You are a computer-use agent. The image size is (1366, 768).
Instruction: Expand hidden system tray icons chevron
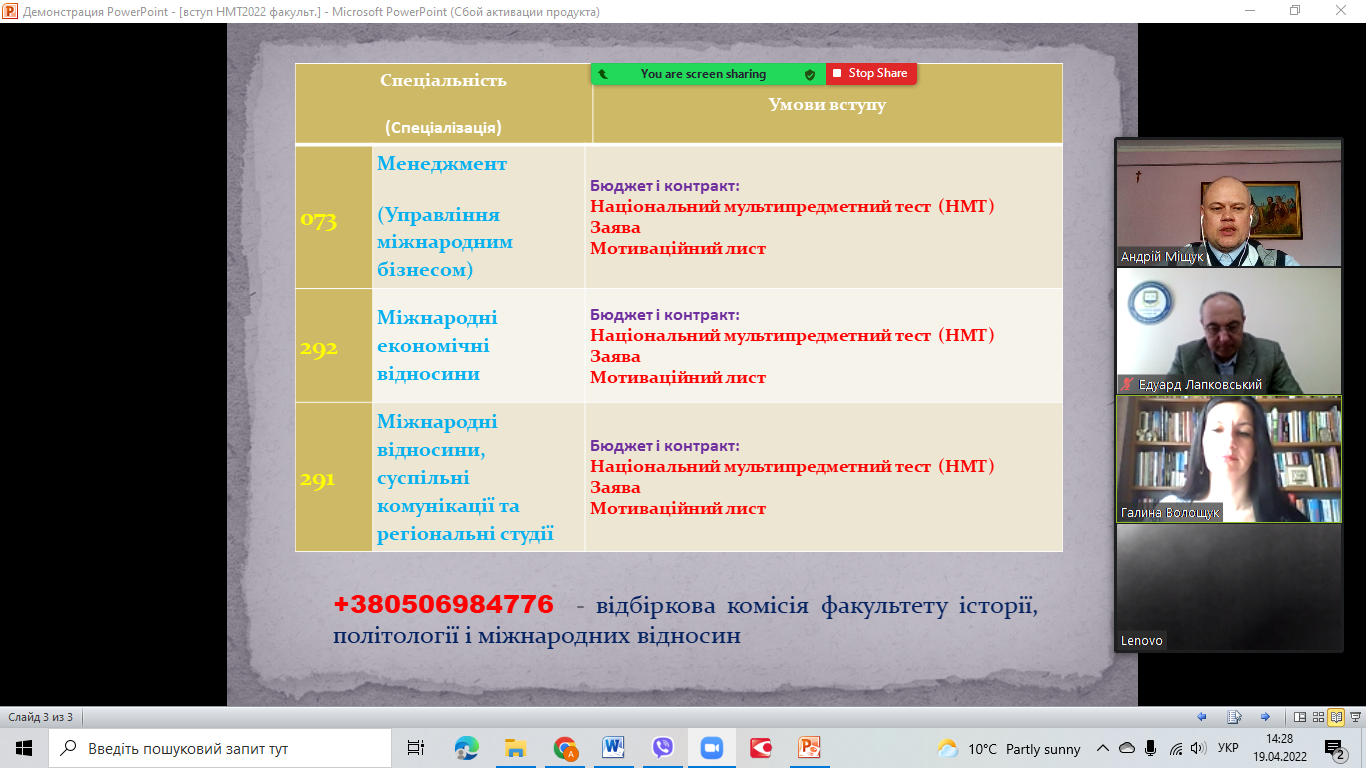[1103, 748]
